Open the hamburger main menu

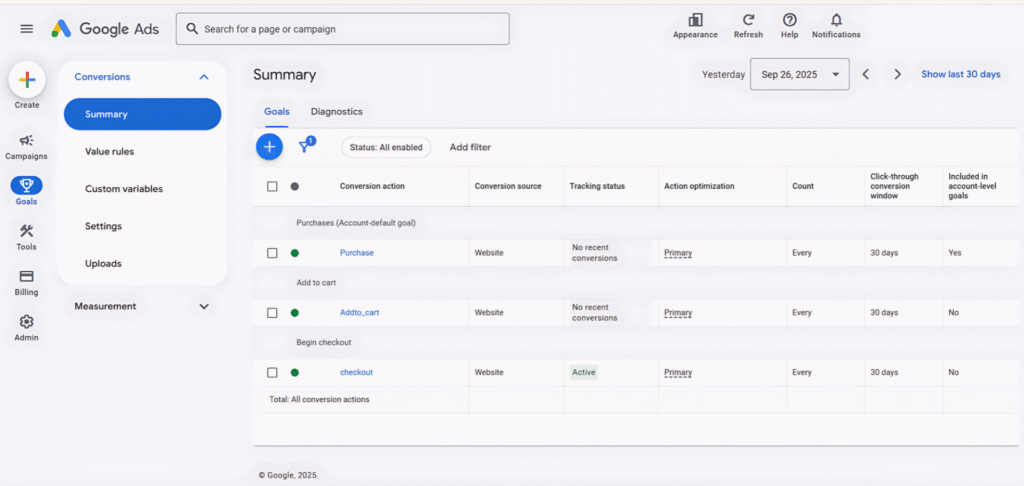point(26,29)
